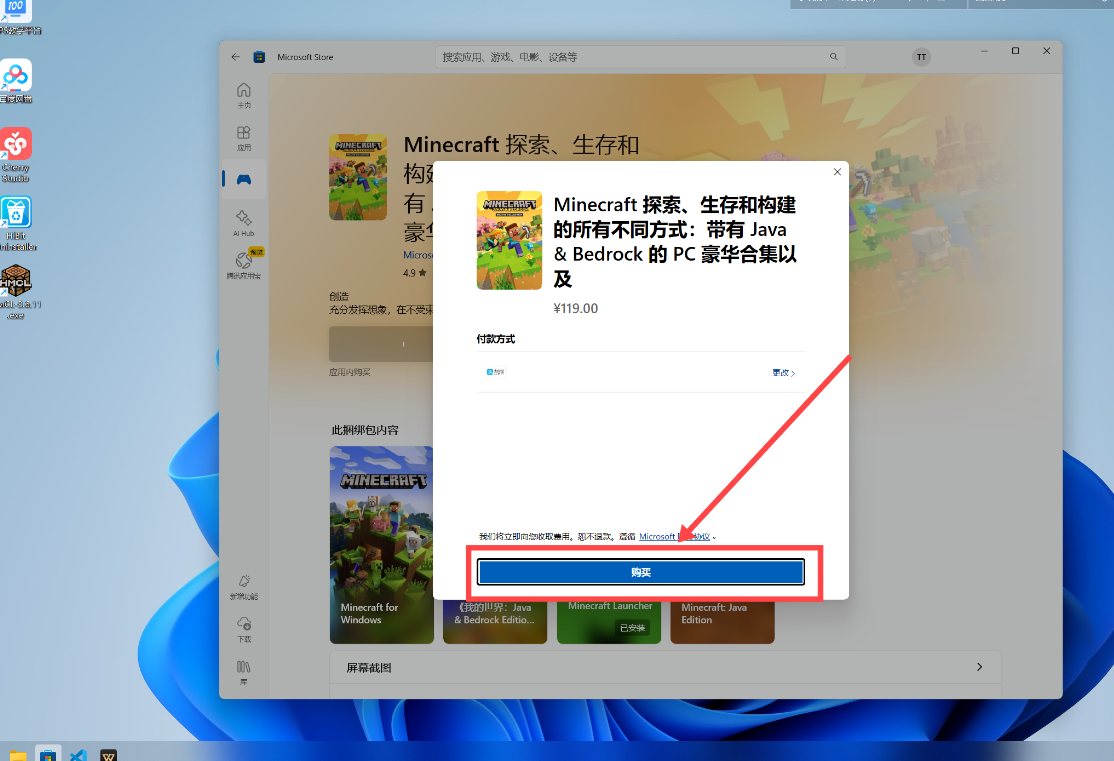This screenshot has width=1114, height=761.
Task: Open the AI Hub sidebar tab
Action: tap(244, 222)
